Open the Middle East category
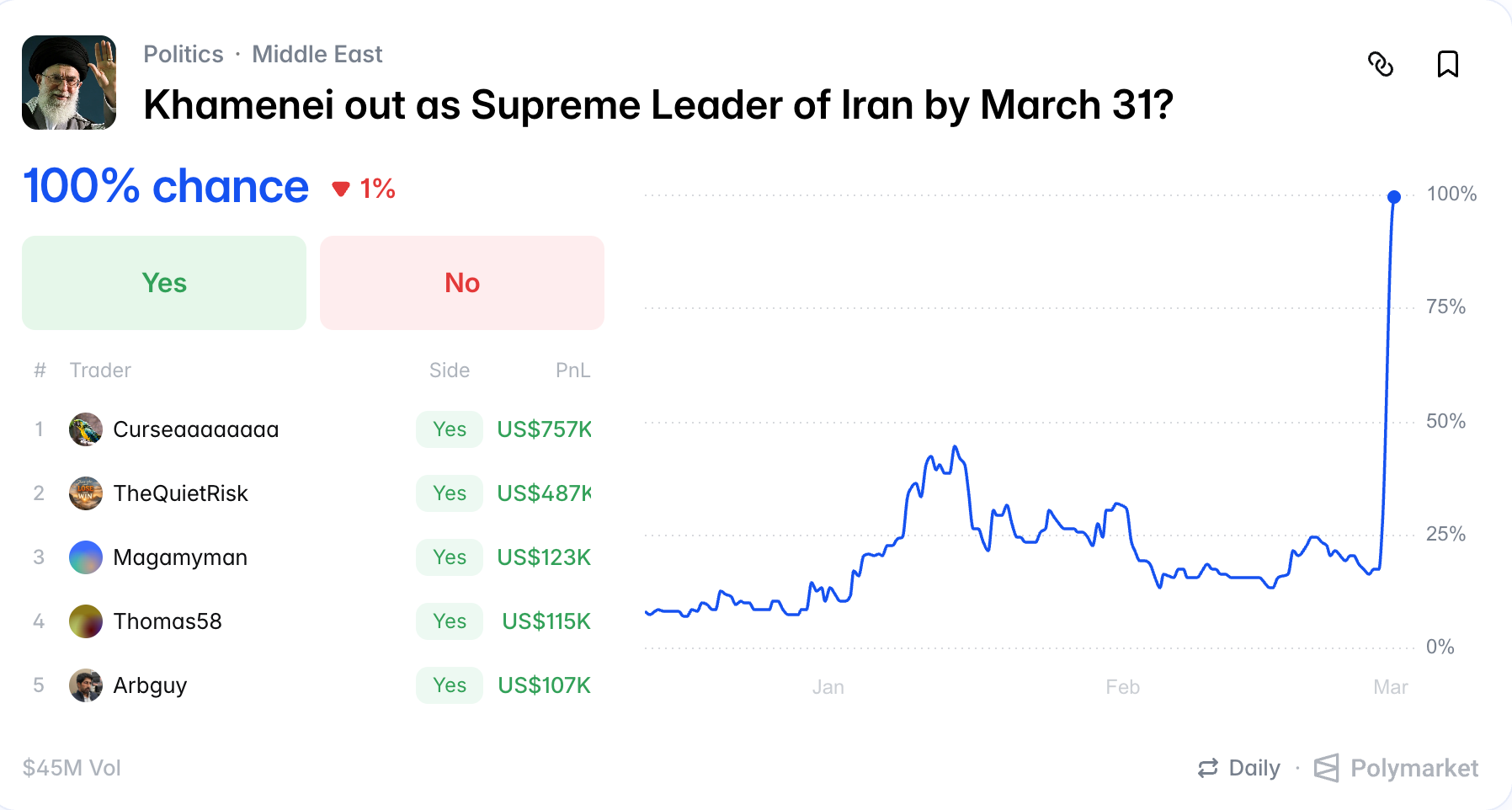1512x810 pixels. 317,54
